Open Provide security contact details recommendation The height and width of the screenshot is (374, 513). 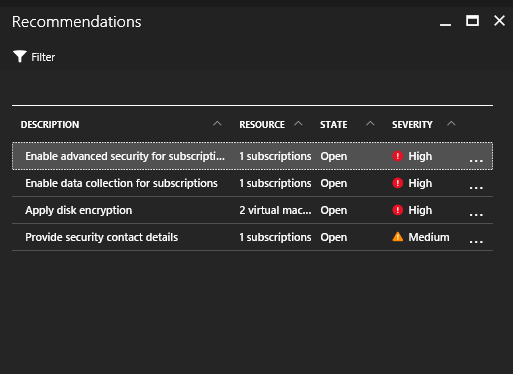click(252, 237)
